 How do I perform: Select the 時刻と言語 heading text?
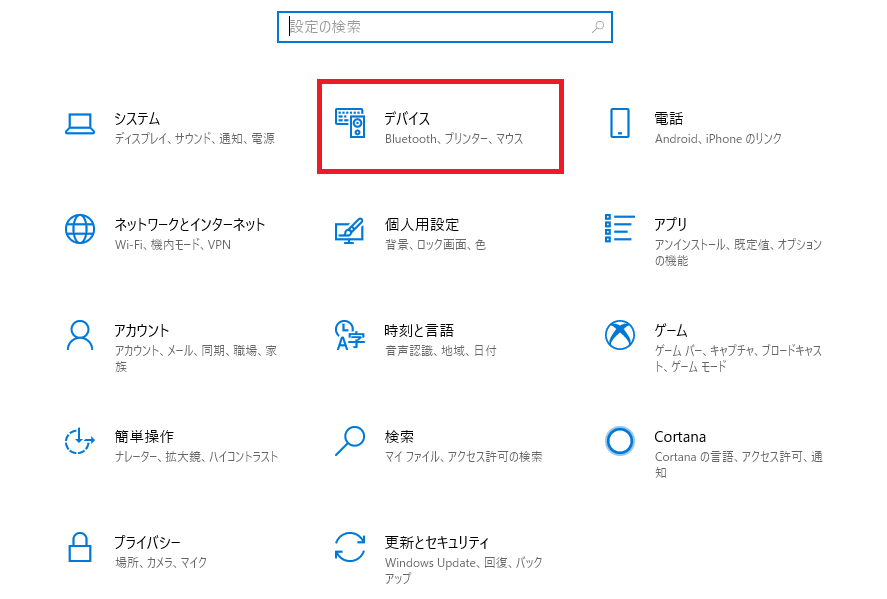point(419,330)
